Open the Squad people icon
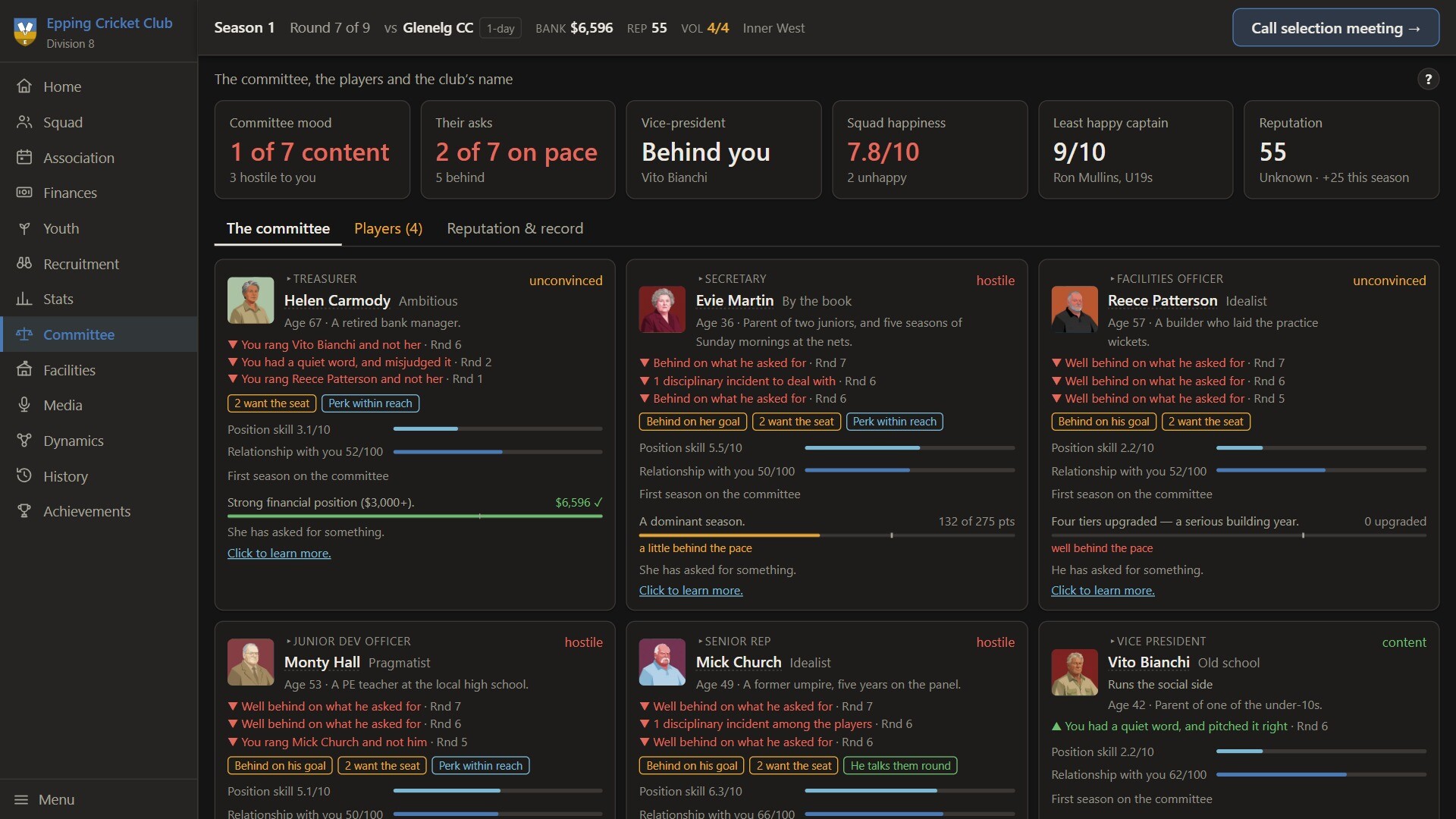1456x819 pixels. [24, 122]
